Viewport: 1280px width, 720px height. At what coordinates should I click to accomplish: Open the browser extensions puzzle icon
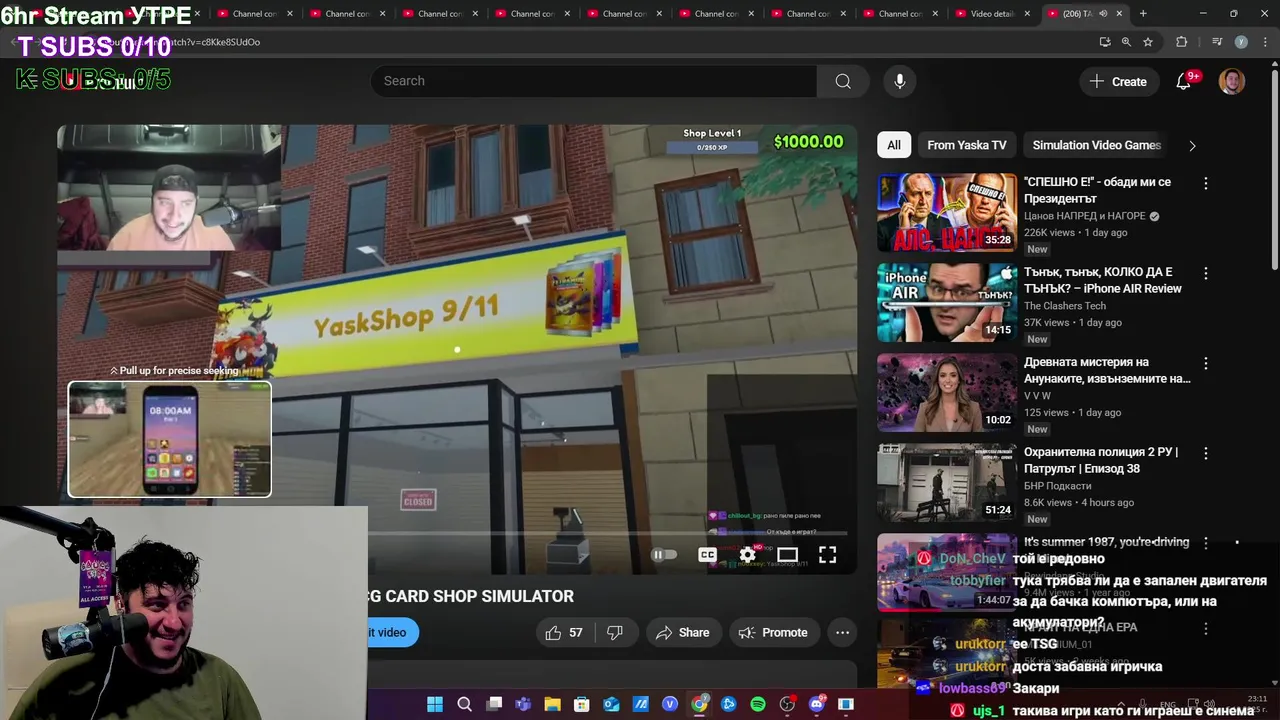click(1181, 42)
